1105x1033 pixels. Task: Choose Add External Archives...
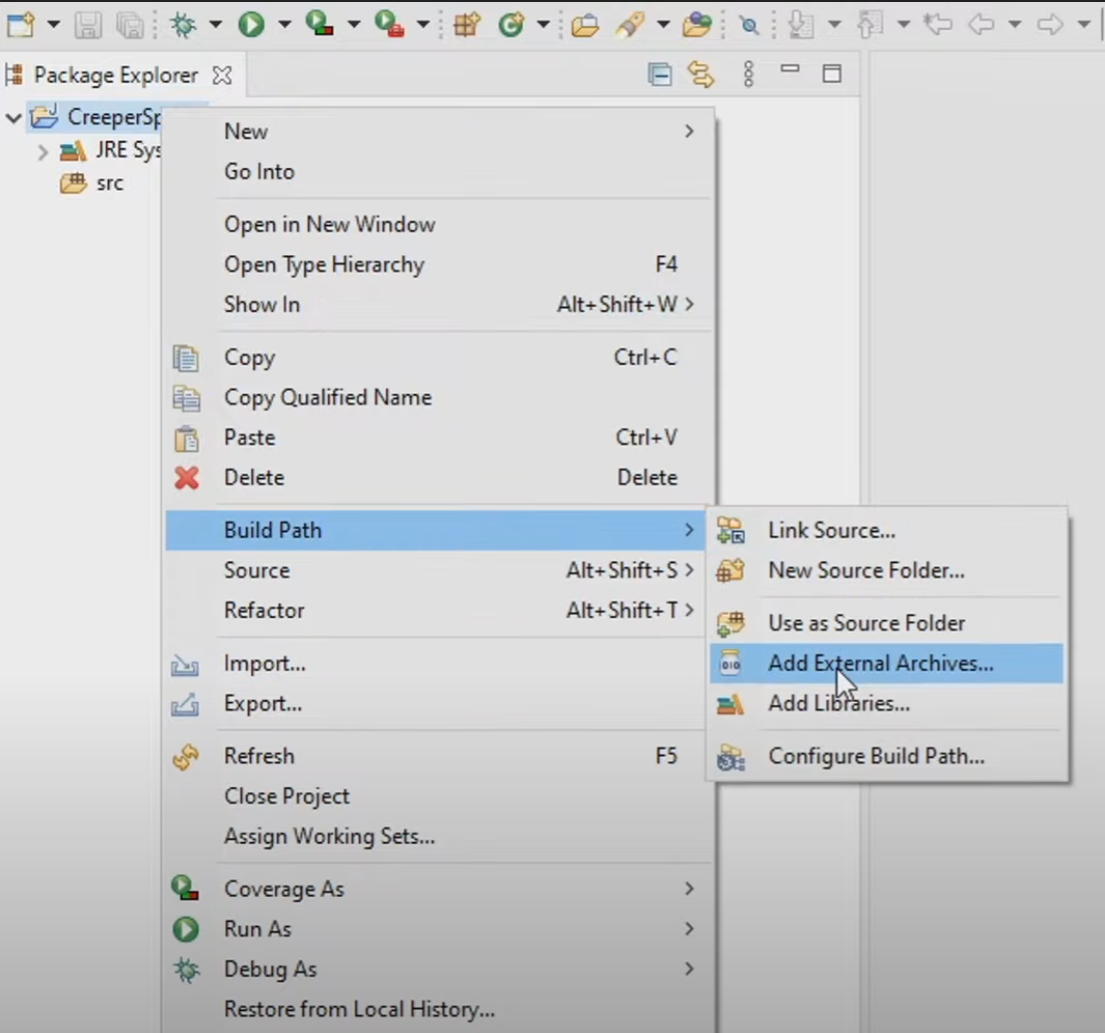tap(887, 663)
